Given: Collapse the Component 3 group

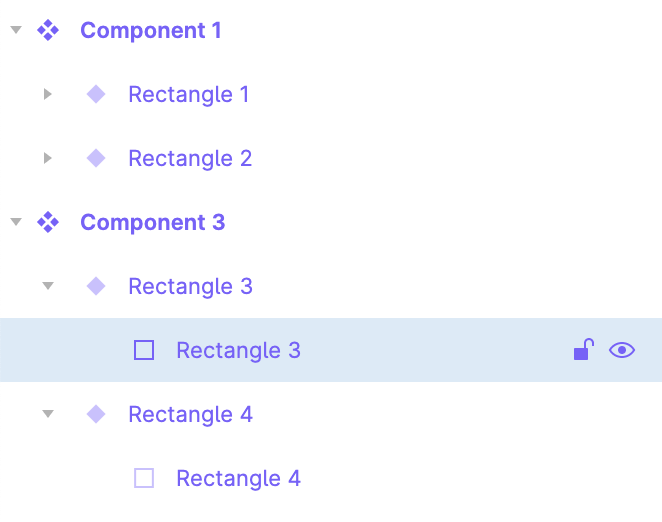Looking at the screenshot, I should click(x=16, y=222).
